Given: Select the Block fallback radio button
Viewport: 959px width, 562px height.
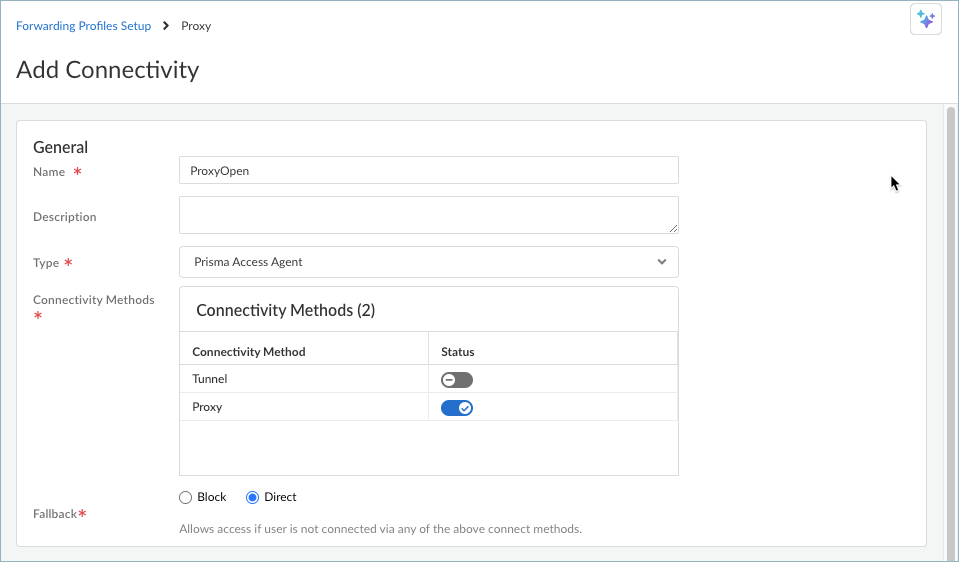Looking at the screenshot, I should click(x=184, y=497).
